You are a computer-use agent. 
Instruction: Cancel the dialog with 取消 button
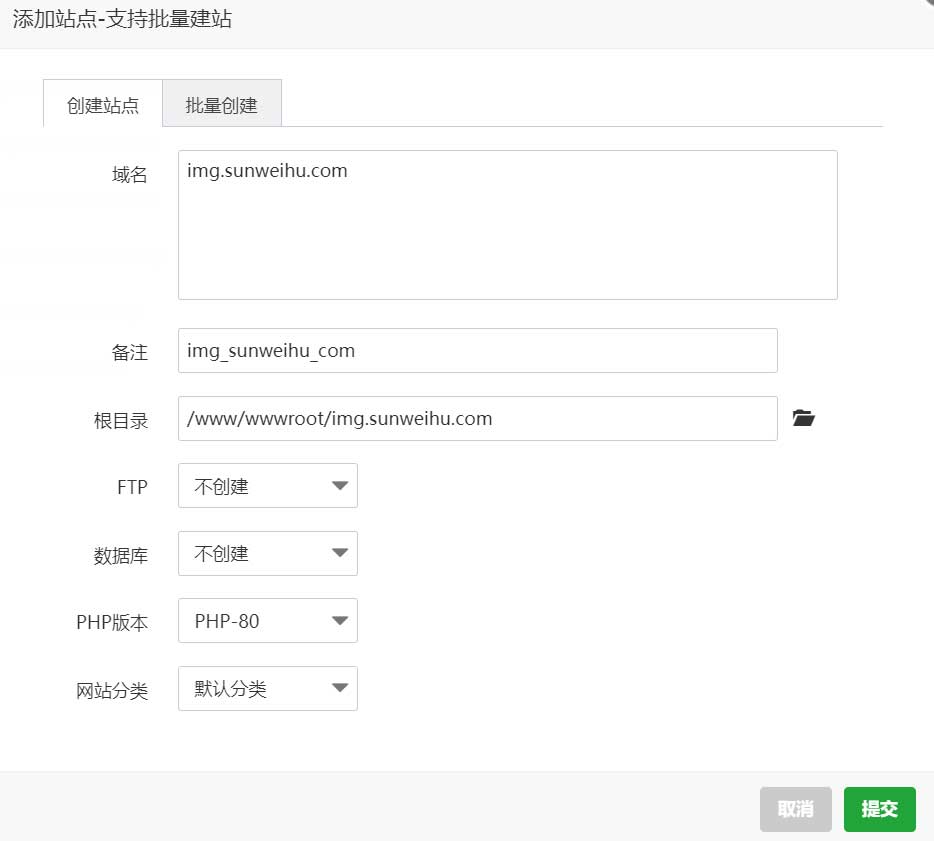[795, 809]
